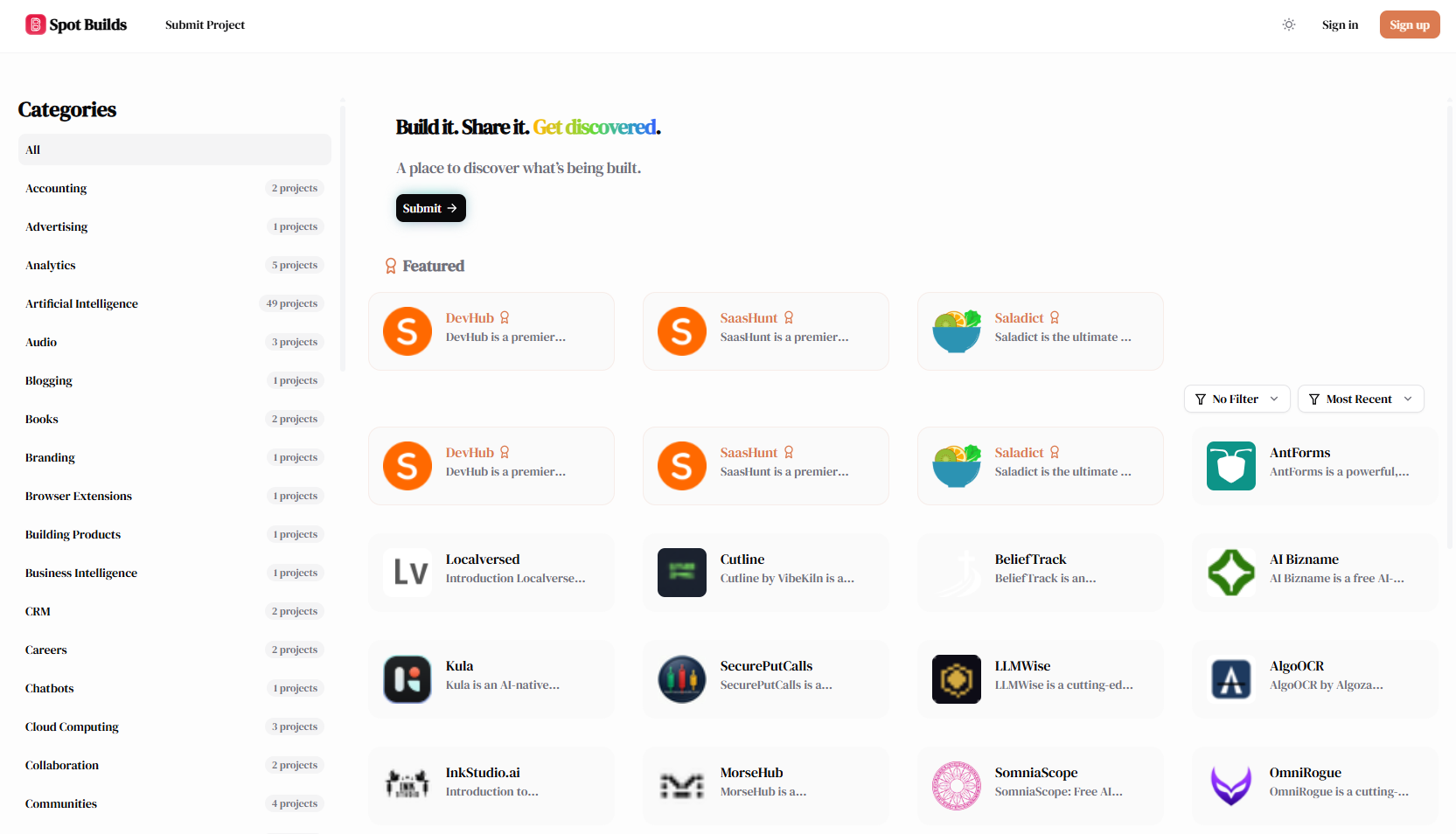The image size is (1456, 834).
Task: Open the MorseHub project title
Action: click(x=751, y=773)
